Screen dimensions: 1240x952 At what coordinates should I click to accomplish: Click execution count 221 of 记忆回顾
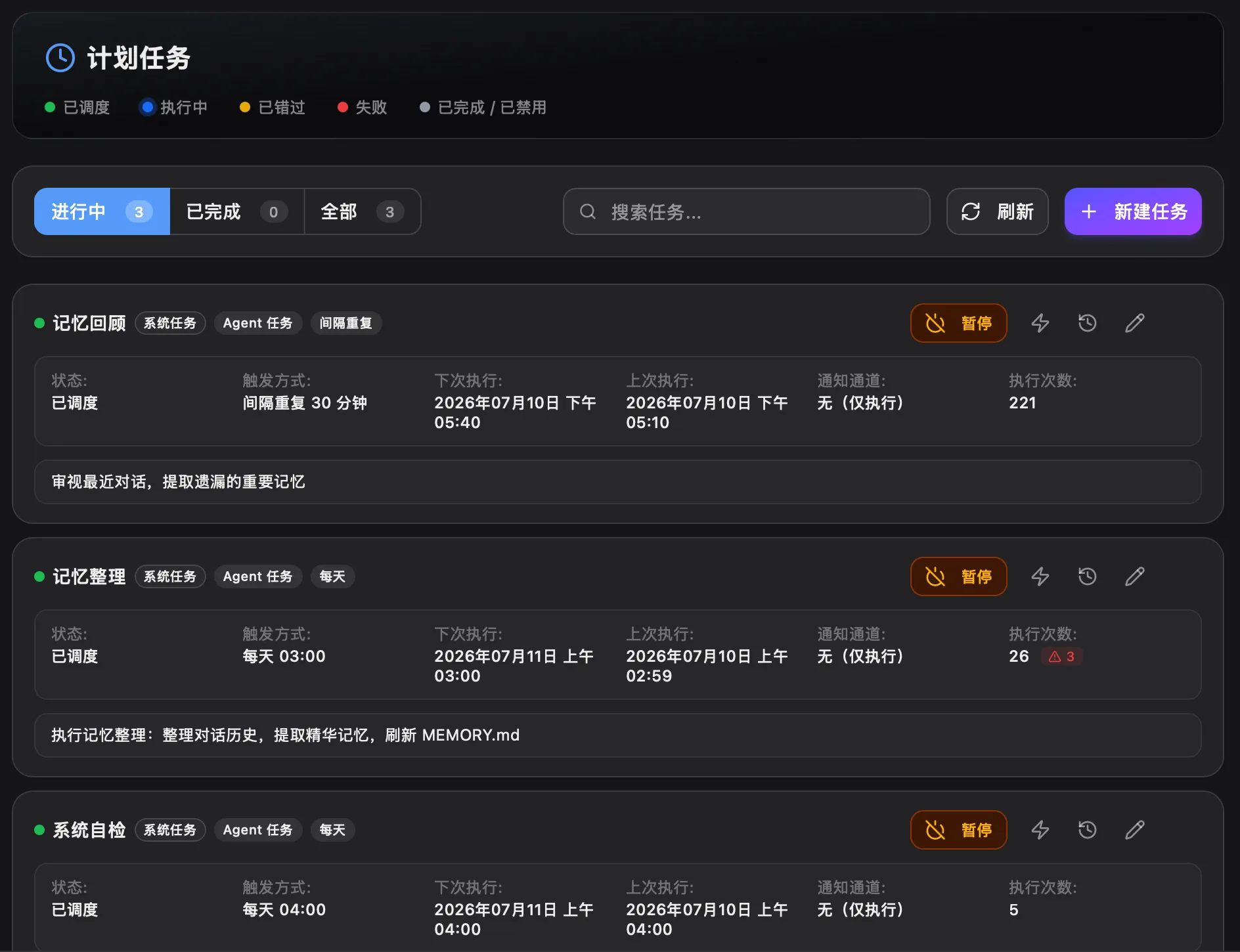click(x=1023, y=403)
